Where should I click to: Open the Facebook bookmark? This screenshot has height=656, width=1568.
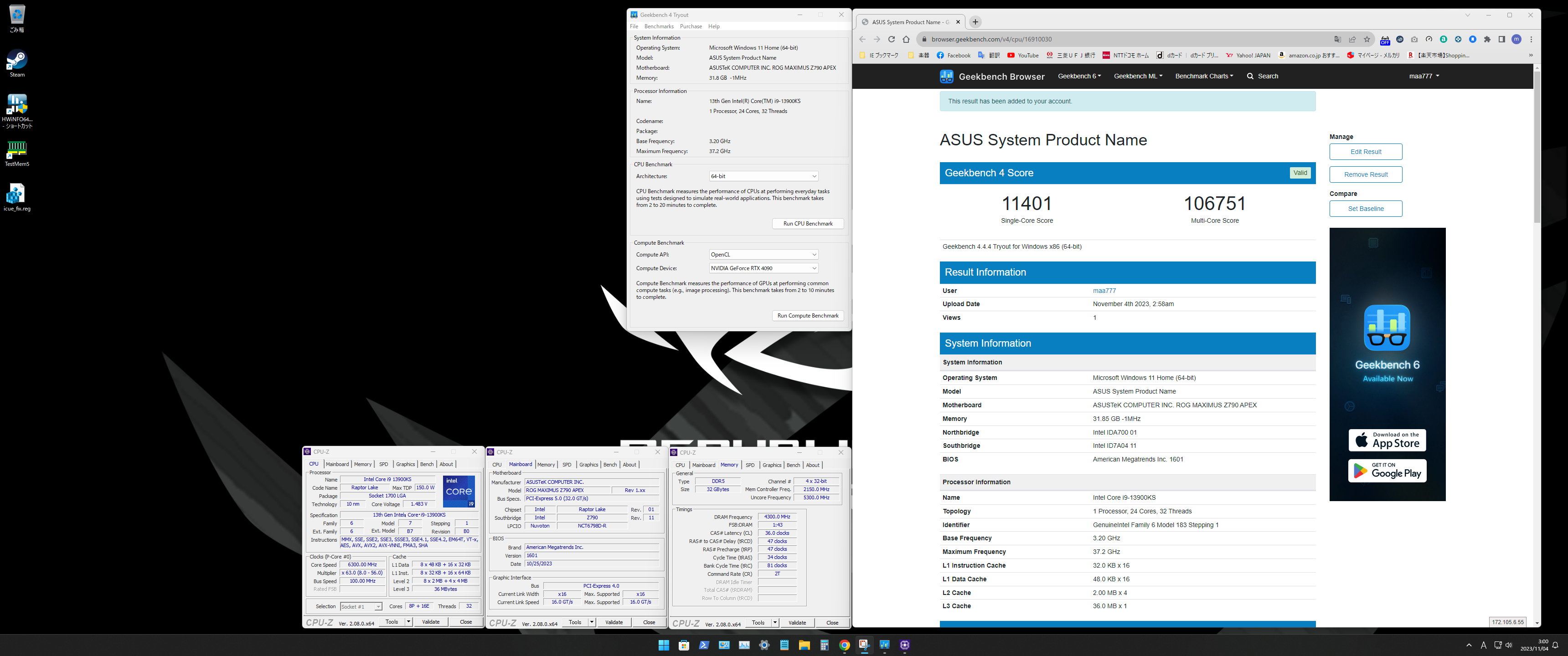(x=953, y=56)
